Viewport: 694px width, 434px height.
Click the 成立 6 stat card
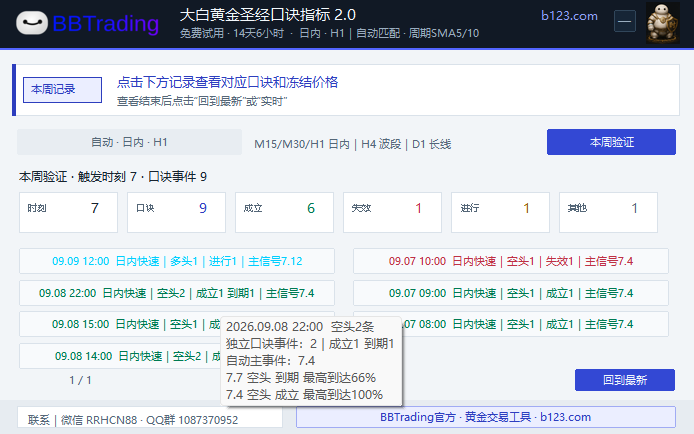tap(285, 212)
